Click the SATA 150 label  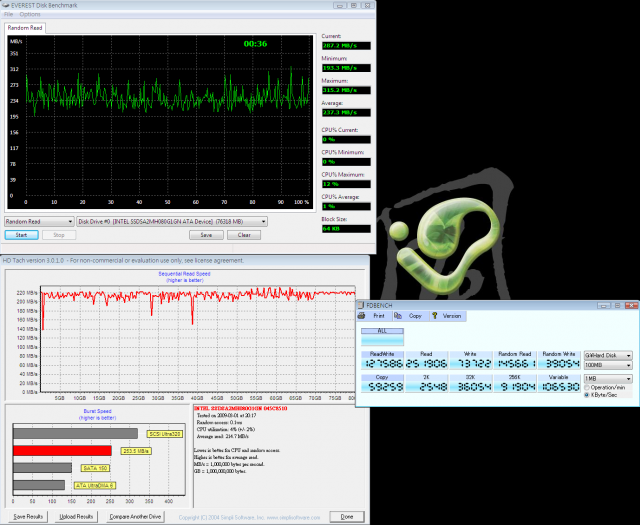click(95, 468)
